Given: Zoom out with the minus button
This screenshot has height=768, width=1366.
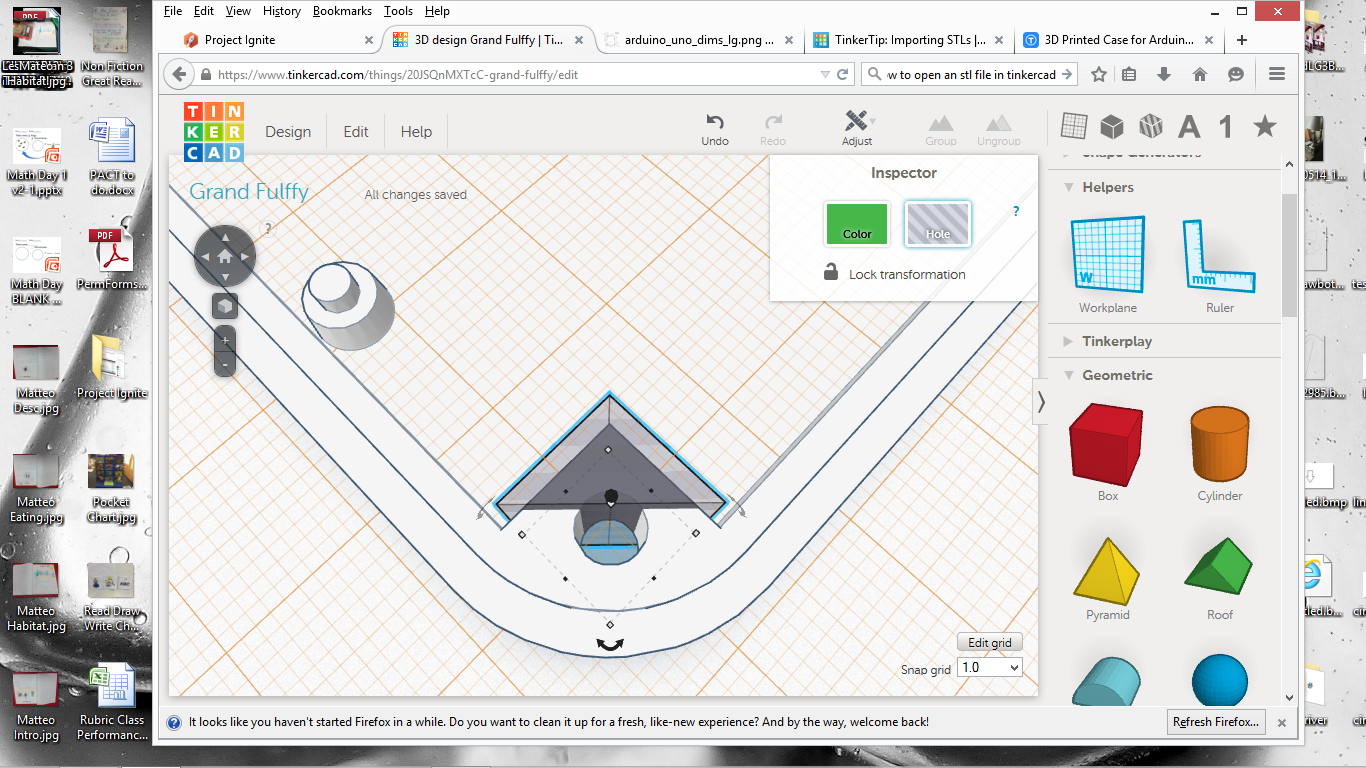Looking at the screenshot, I should coord(225,365).
